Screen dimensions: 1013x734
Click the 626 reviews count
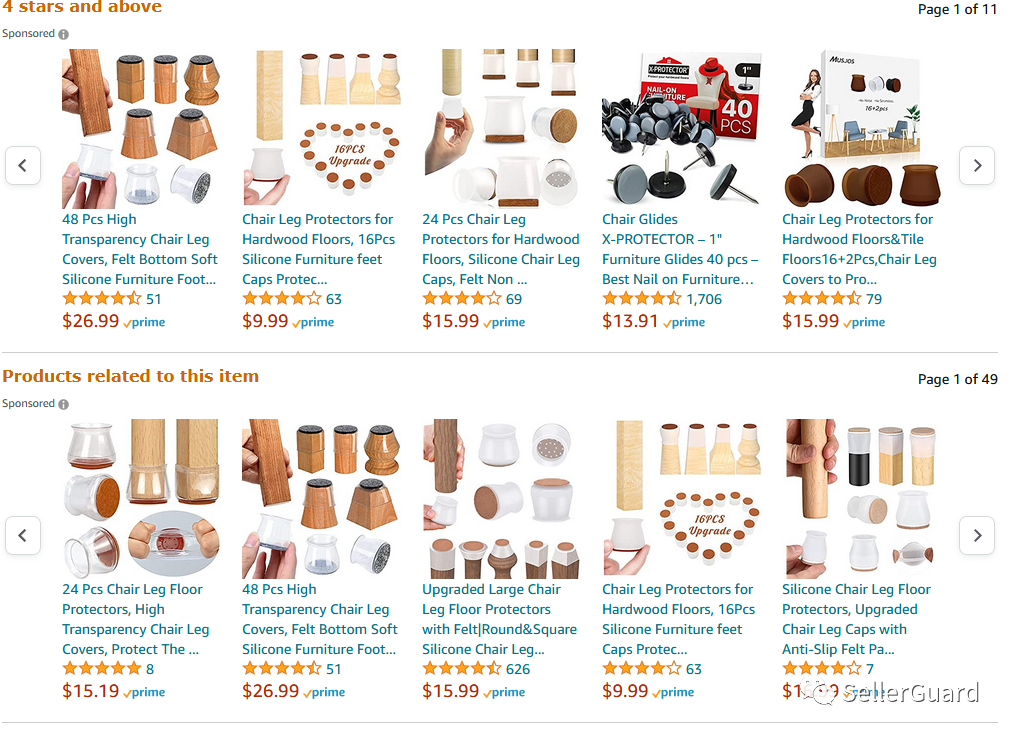point(517,669)
